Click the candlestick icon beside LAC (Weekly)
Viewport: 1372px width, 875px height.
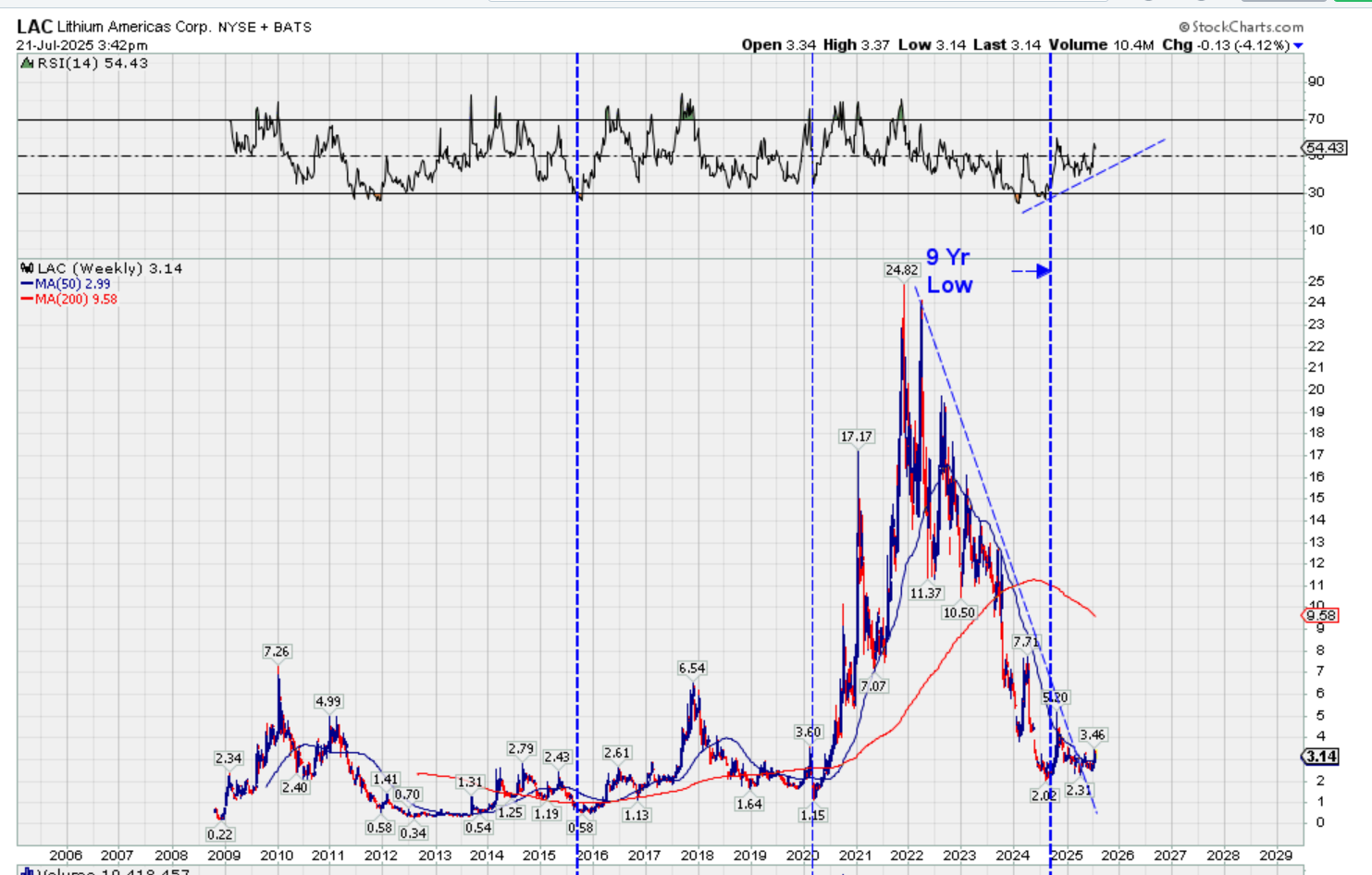coord(28,268)
